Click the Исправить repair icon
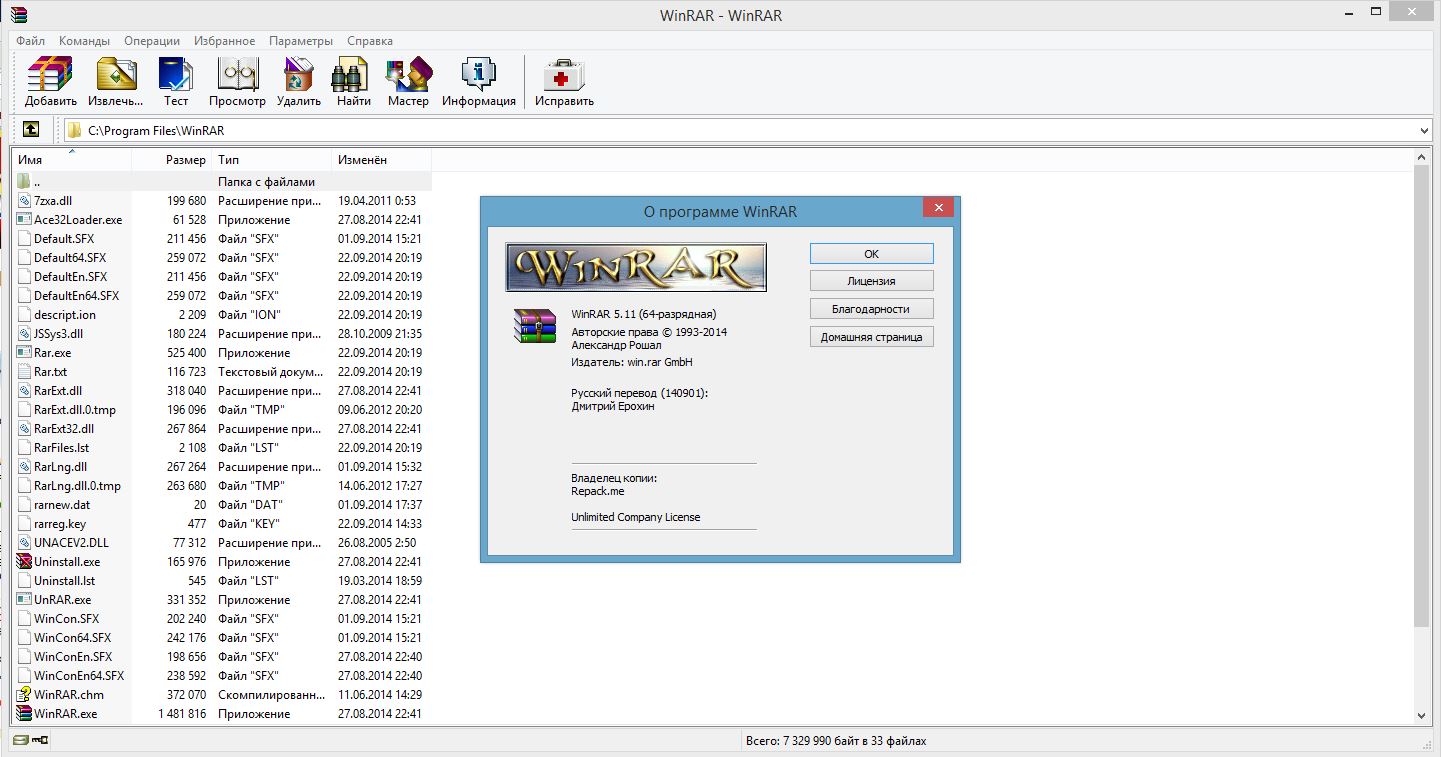Screen dimensions: 1441x757 (564, 75)
